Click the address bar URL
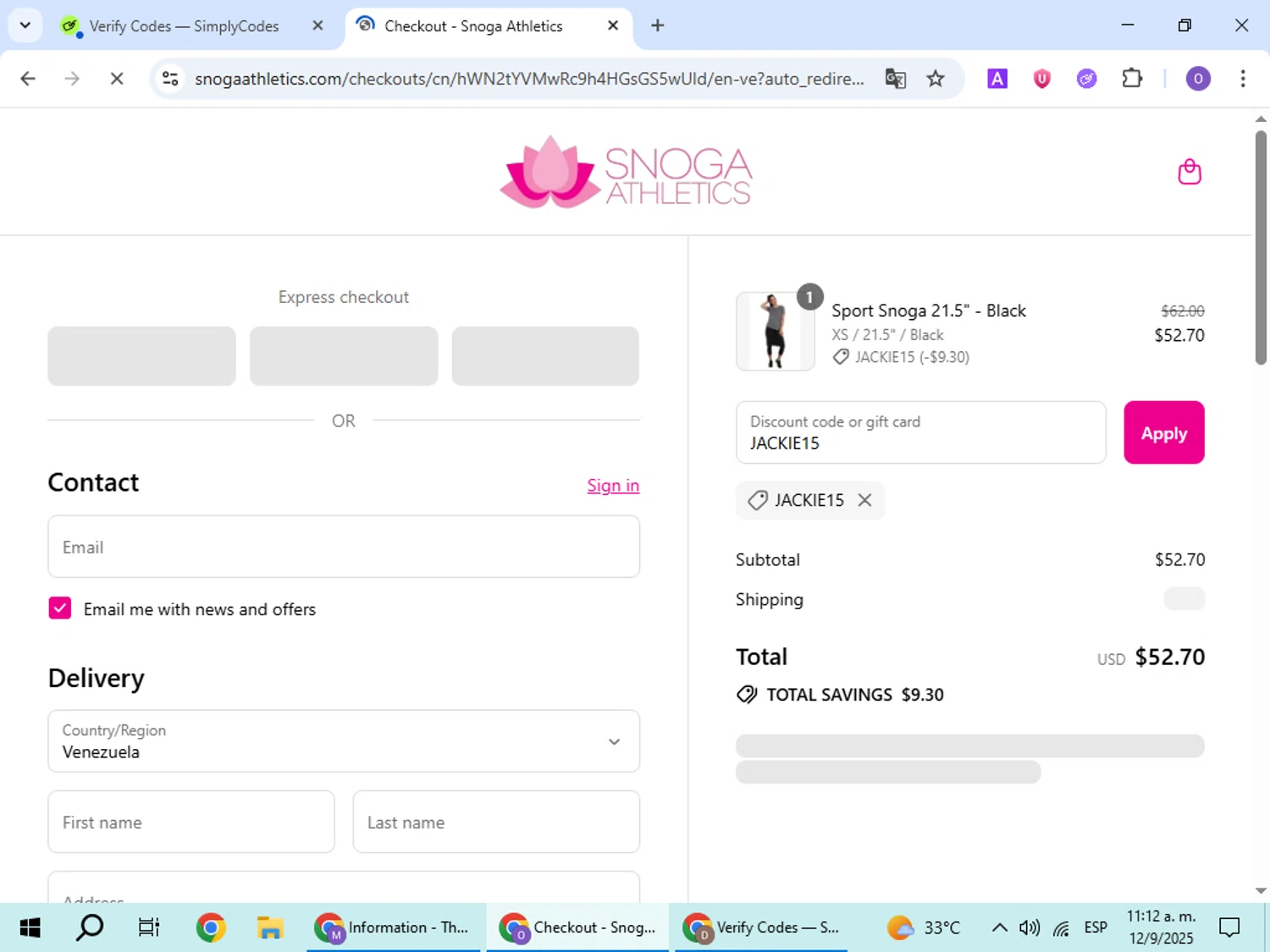 click(529, 79)
